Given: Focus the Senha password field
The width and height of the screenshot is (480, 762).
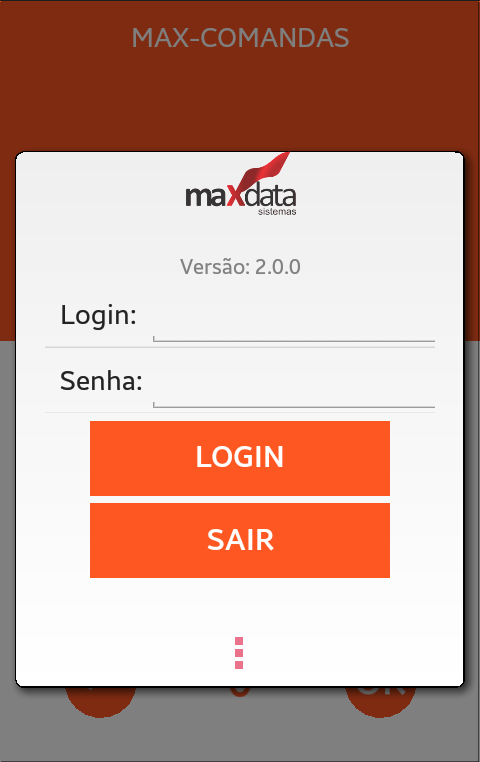Looking at the screenshot, I should pos(293,385).
